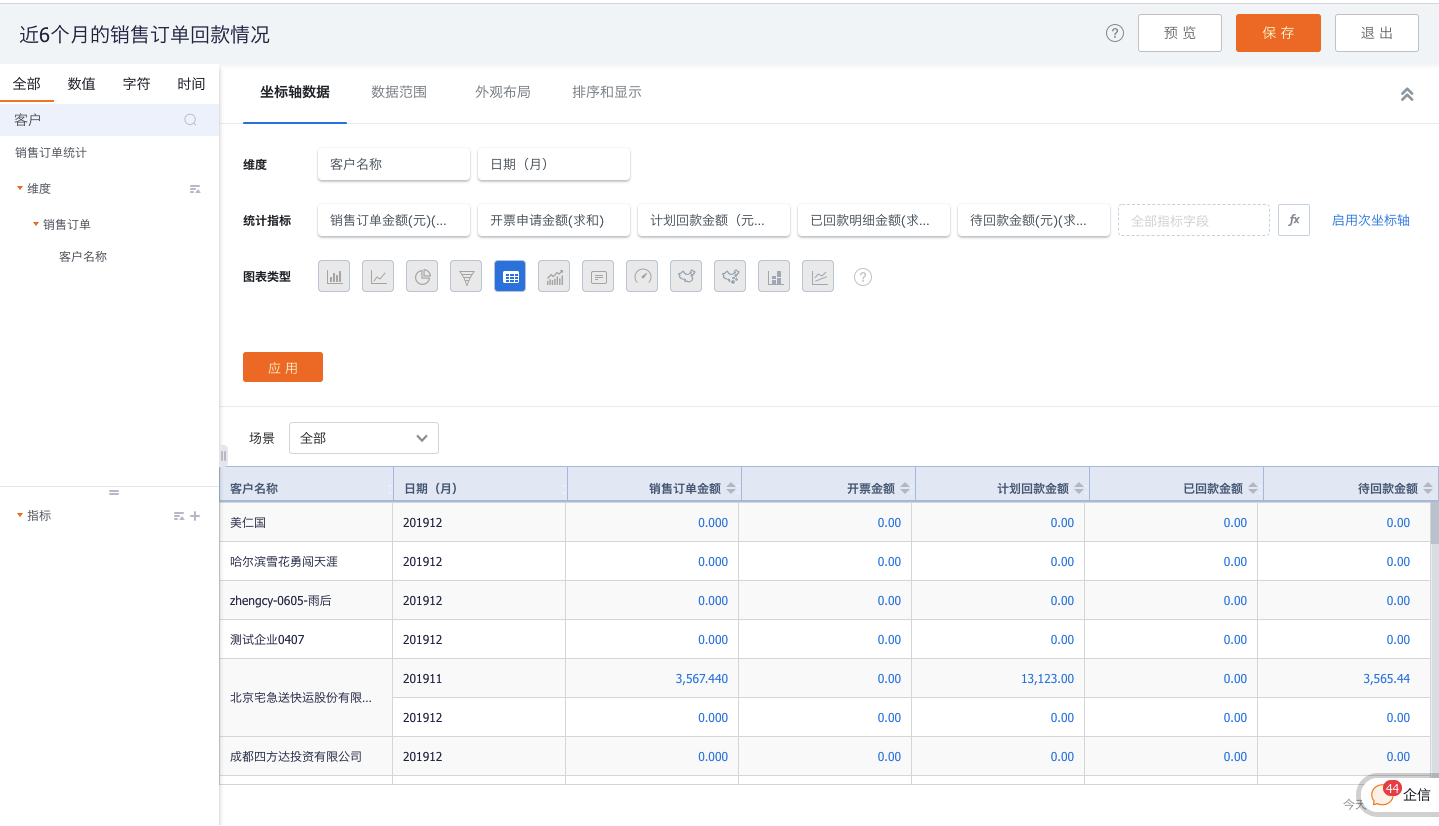Click the left panel horizontal splitter handle
This screenshot has width=1439, height=826.
click(114, 492)
